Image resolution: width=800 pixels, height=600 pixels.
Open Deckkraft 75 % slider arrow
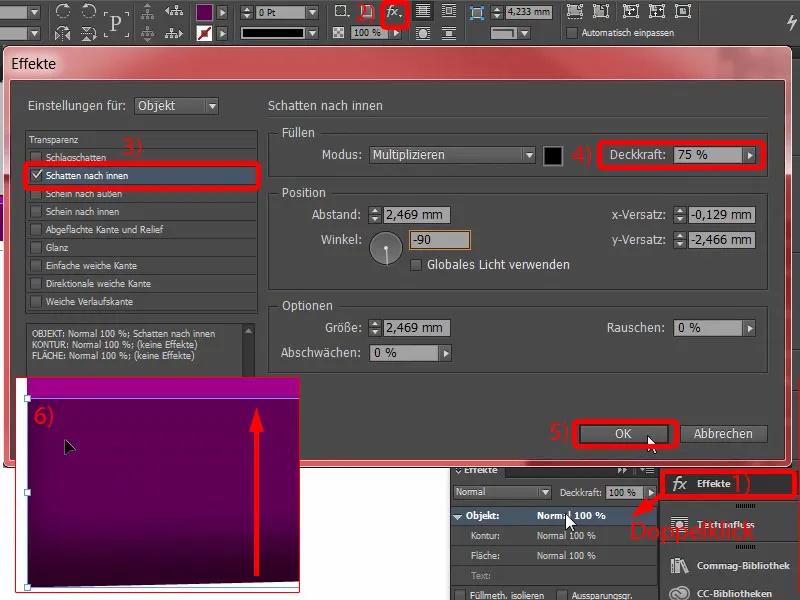(x=749, y=155)
